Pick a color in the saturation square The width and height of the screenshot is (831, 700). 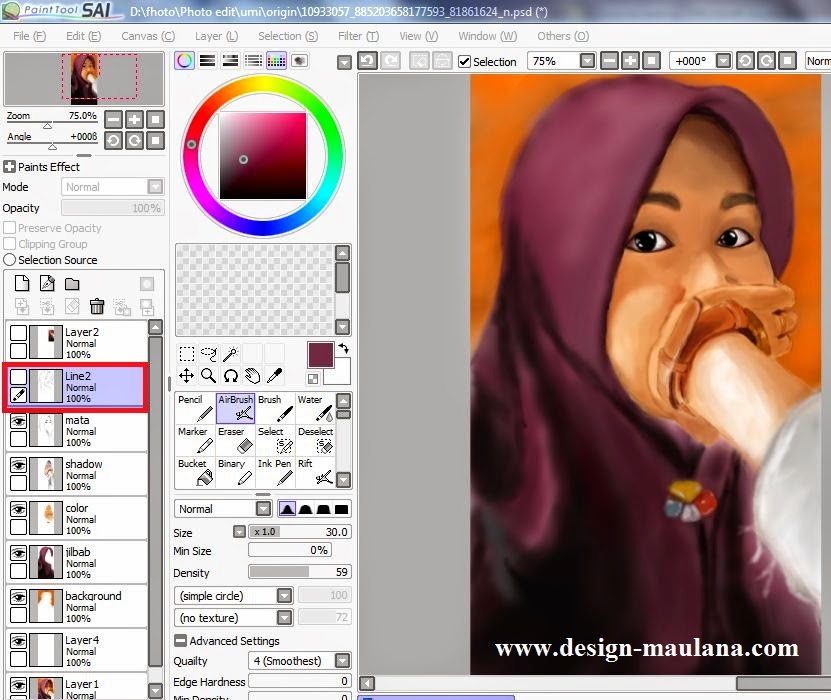click(x=263, y=156)
